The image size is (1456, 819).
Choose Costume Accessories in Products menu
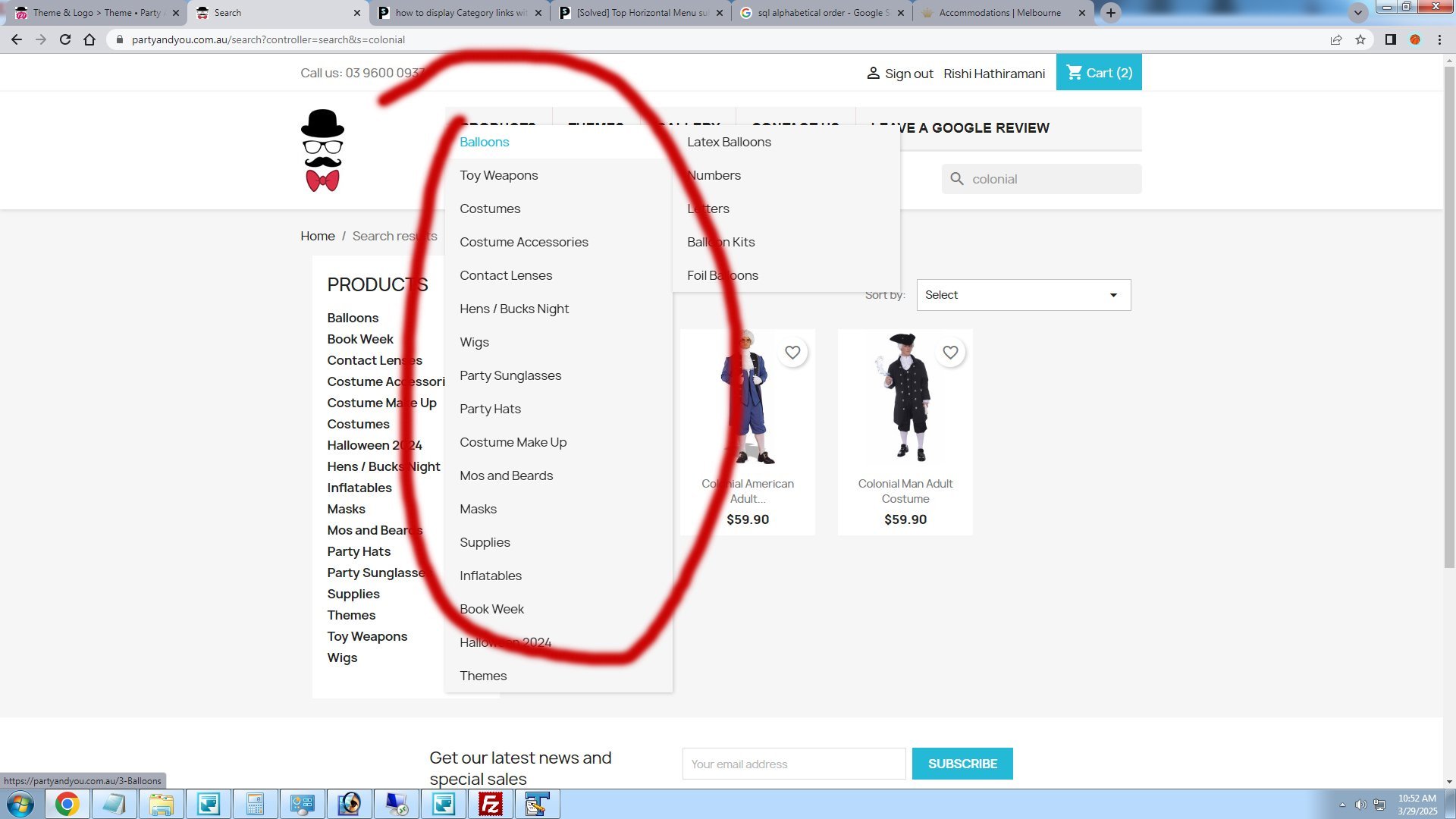coord(523,242)
